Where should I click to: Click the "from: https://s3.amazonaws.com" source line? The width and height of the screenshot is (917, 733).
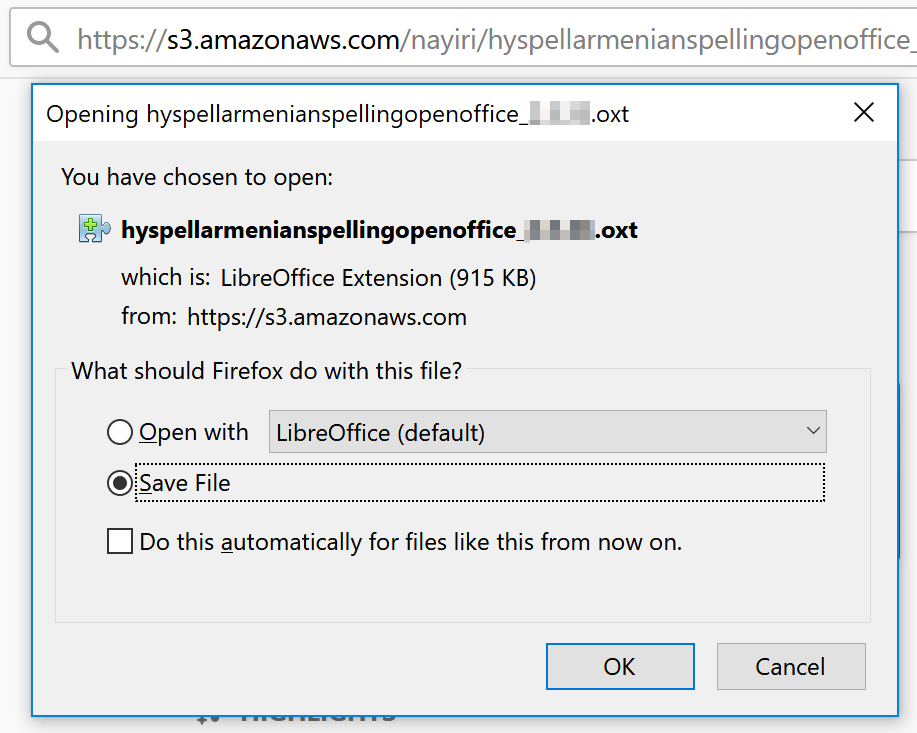point(294,318)
